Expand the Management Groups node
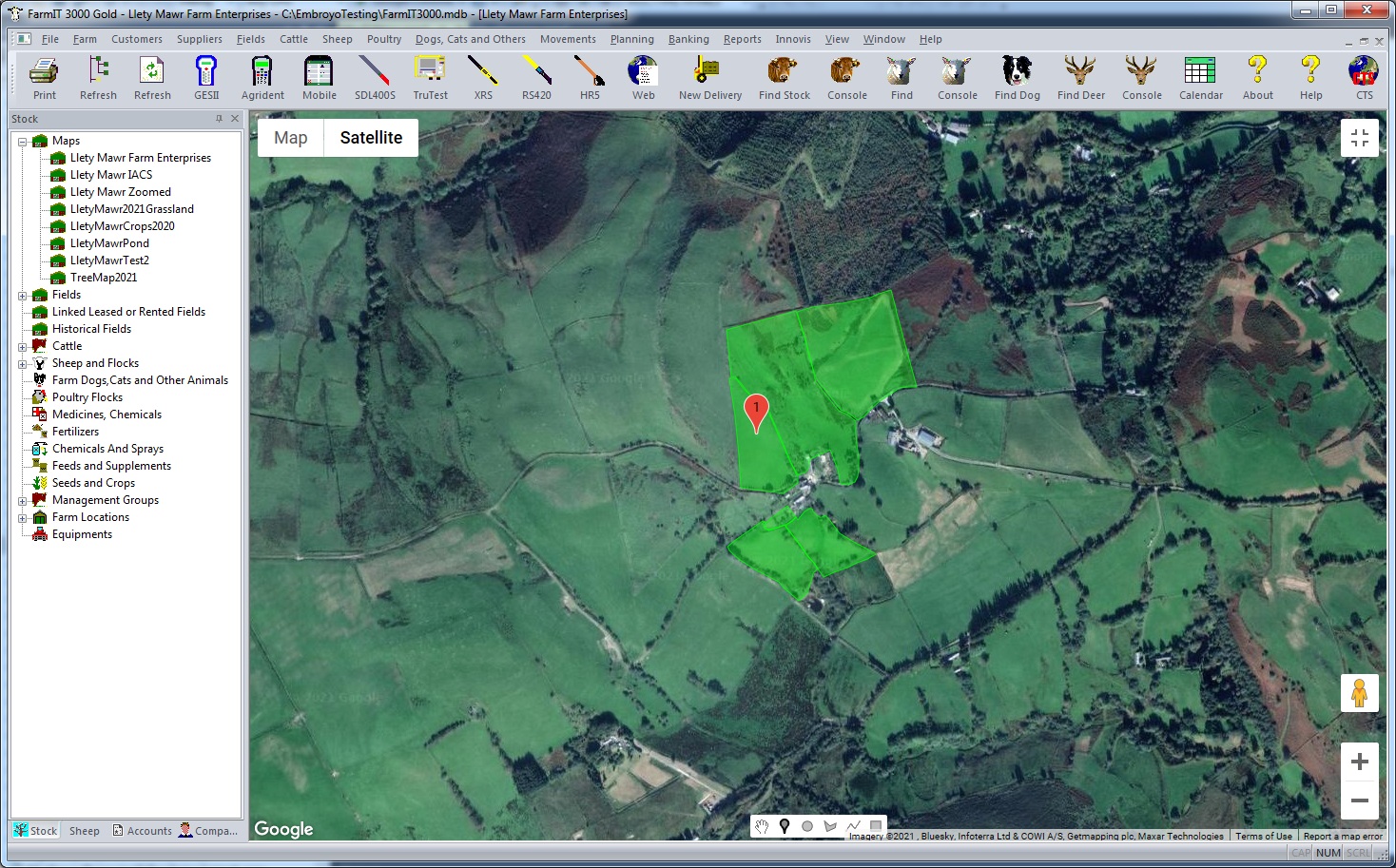 (x=22, y=501)
